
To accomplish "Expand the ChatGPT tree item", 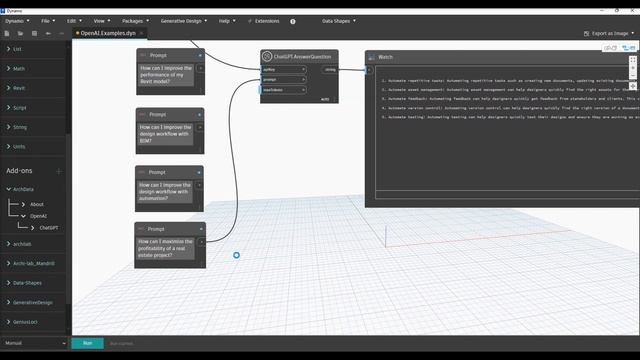I will tap(33, 228).
